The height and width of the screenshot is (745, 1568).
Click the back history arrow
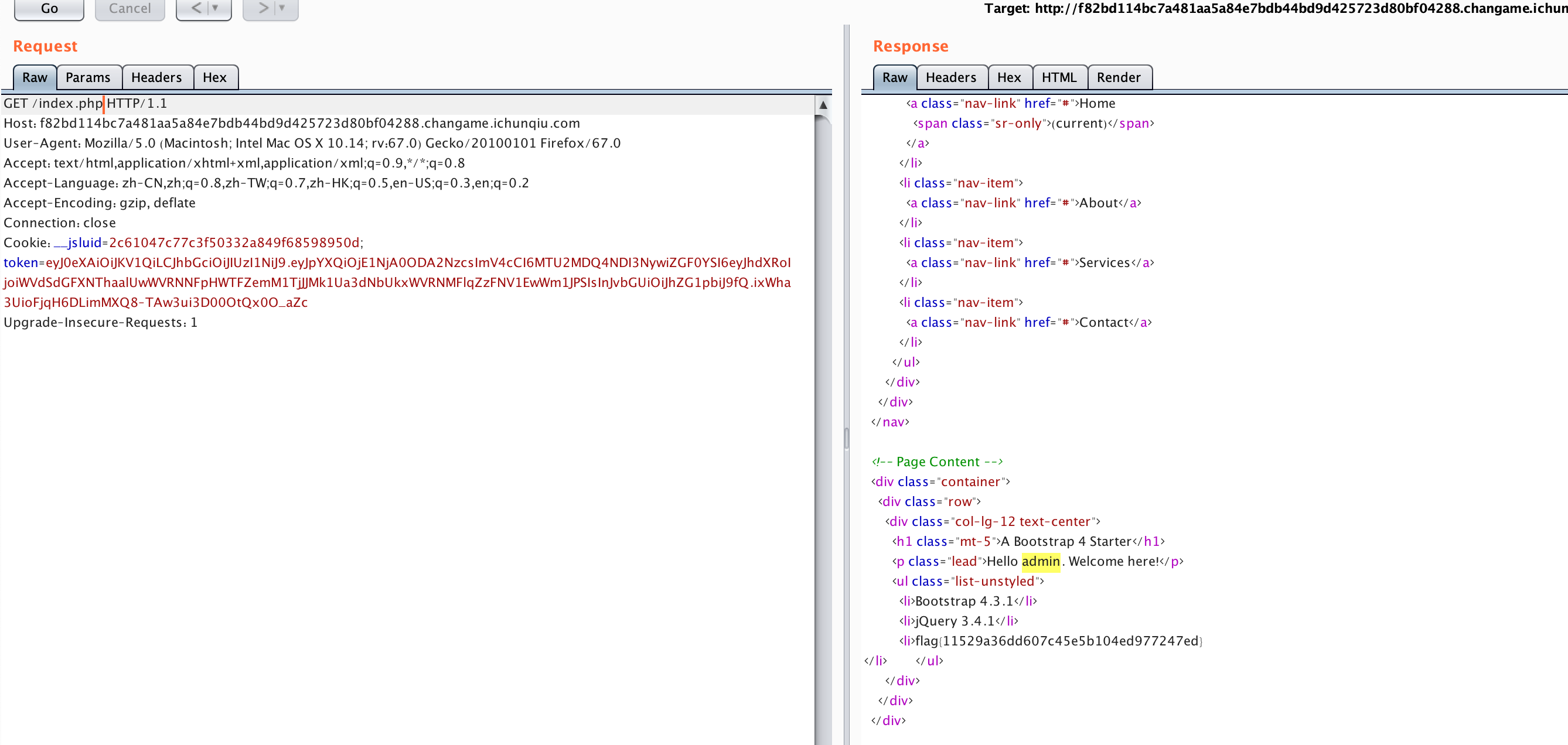point(196,9)
